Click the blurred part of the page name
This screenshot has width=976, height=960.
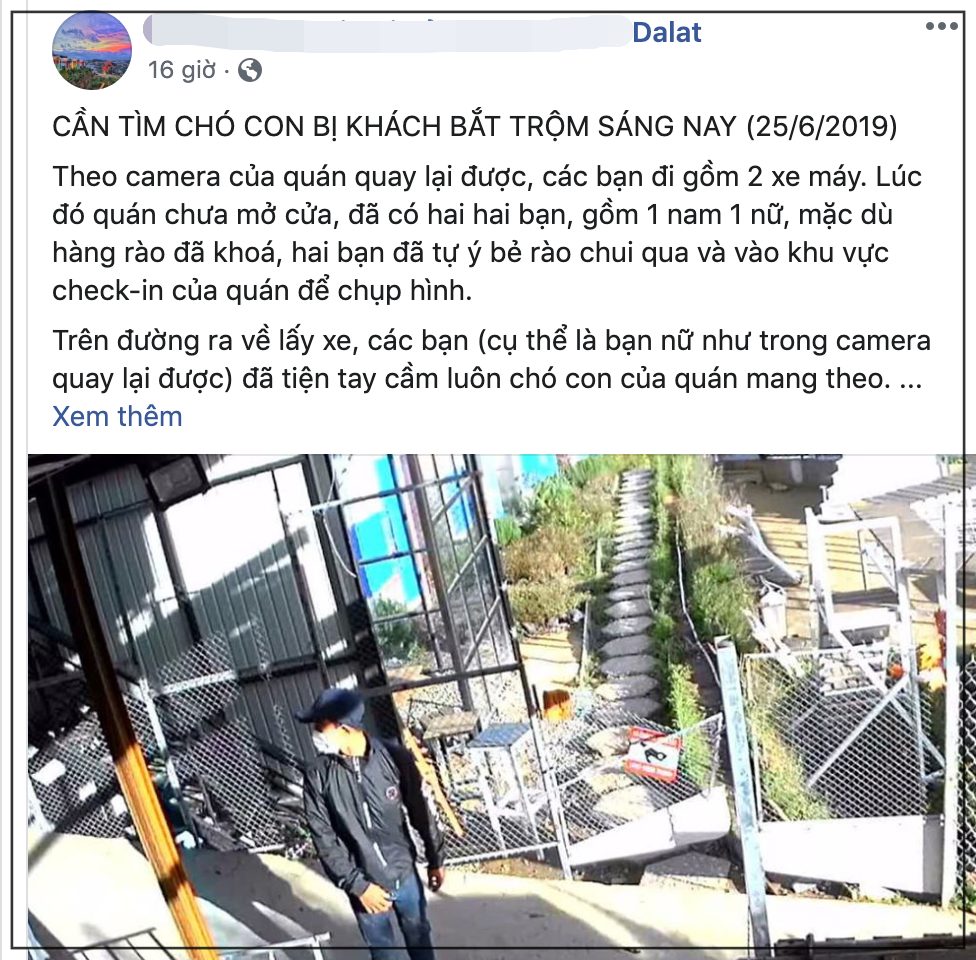pyautogui.click(x=387, y=31)
